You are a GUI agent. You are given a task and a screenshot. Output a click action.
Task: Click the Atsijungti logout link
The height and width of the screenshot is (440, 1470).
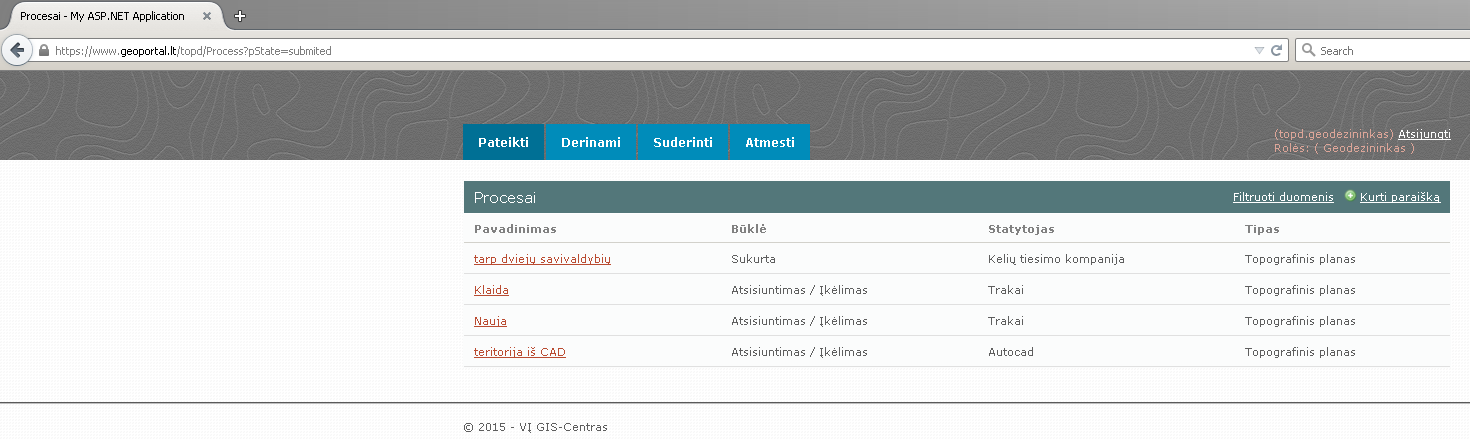(1424, 134)
